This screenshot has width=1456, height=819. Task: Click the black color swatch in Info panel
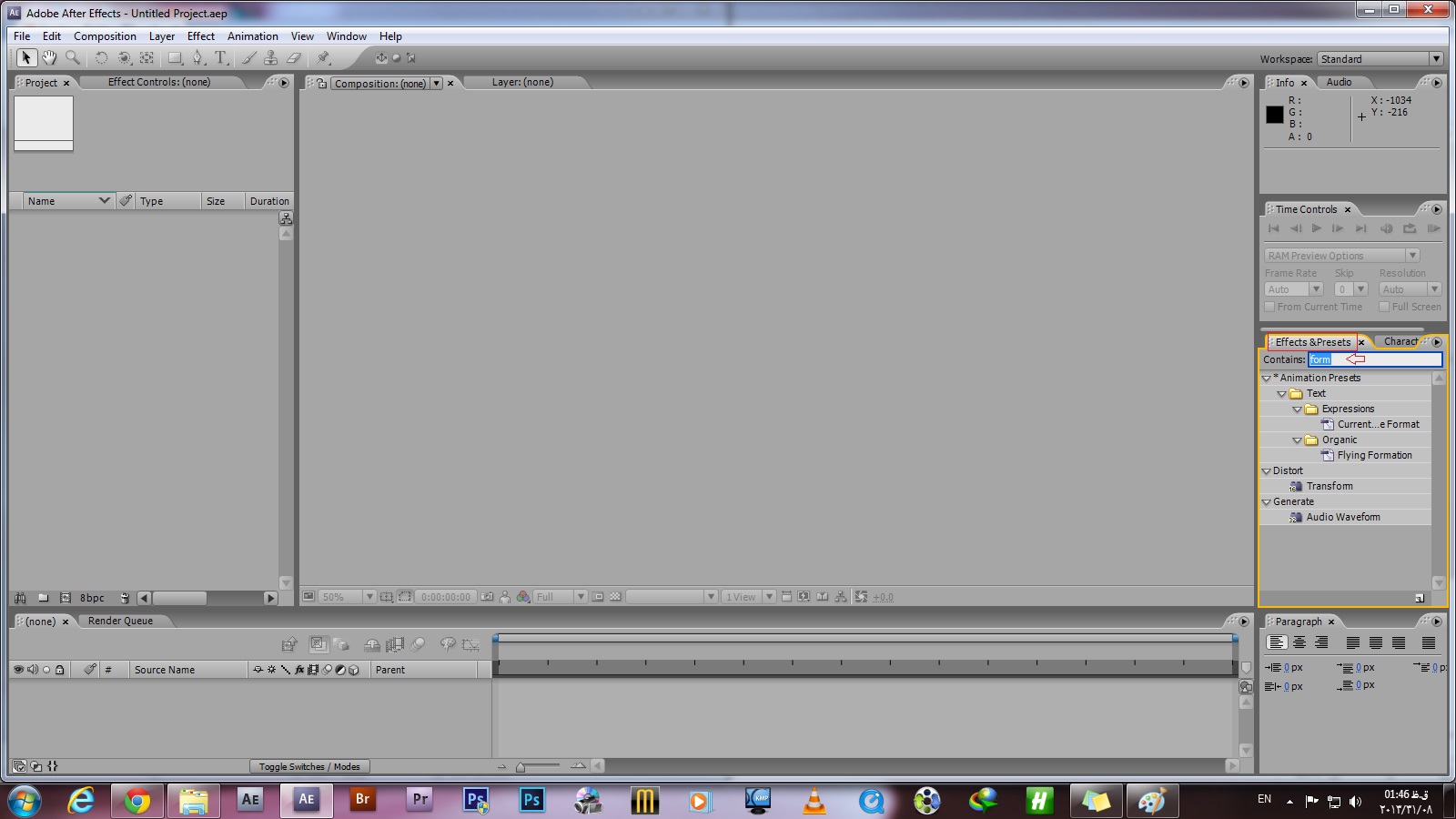click(1275, 115)
